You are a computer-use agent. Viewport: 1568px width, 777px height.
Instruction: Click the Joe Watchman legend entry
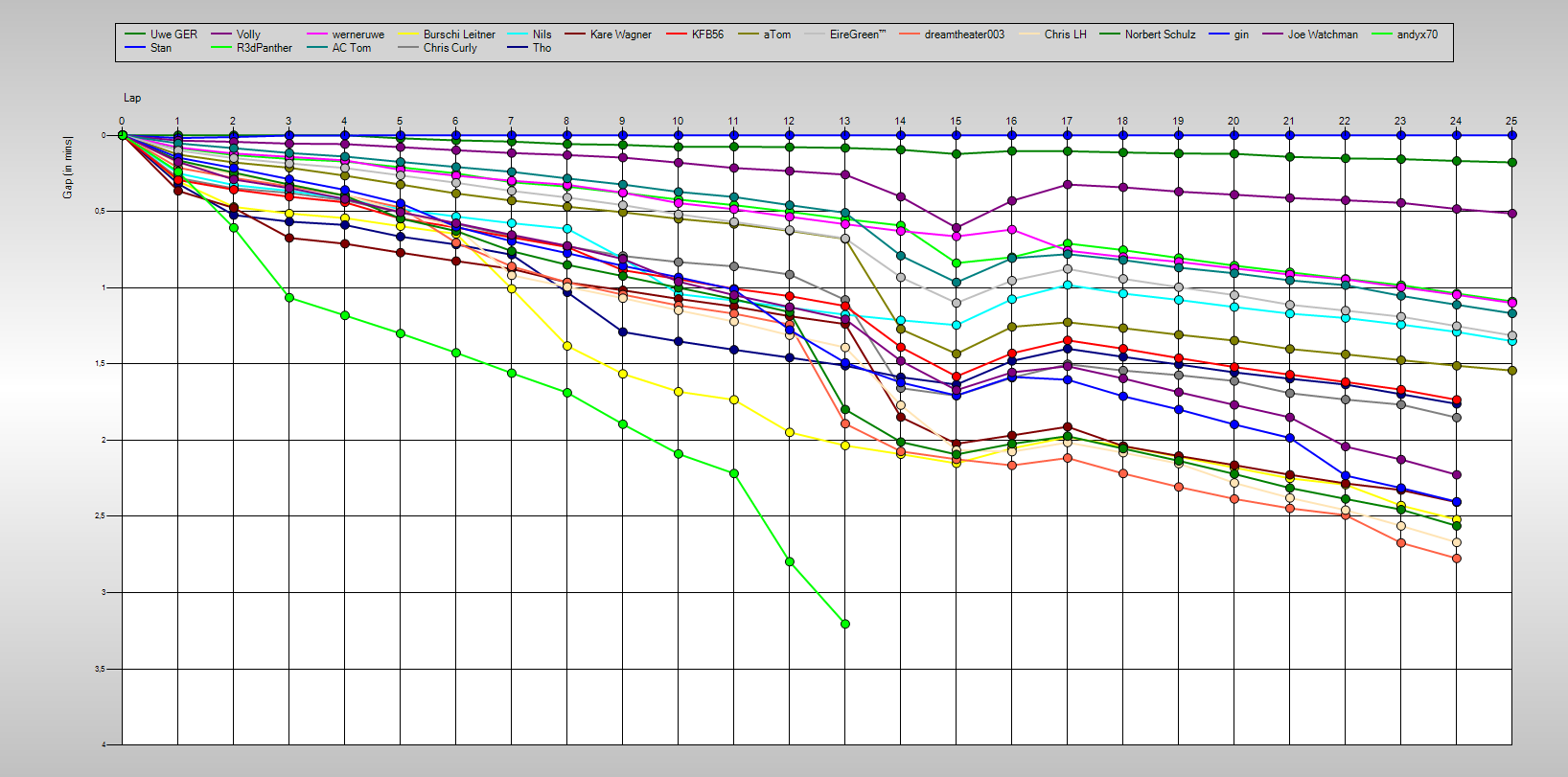click(x=1322, y=34)
